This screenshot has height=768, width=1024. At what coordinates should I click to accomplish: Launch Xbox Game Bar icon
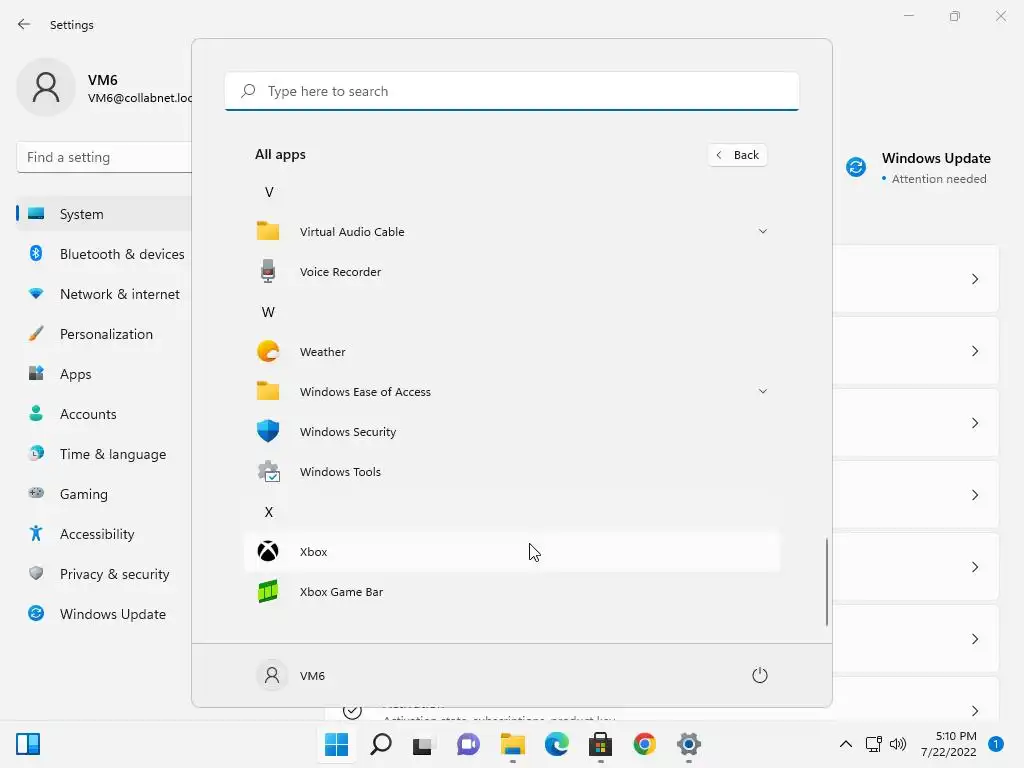point(268,592)
